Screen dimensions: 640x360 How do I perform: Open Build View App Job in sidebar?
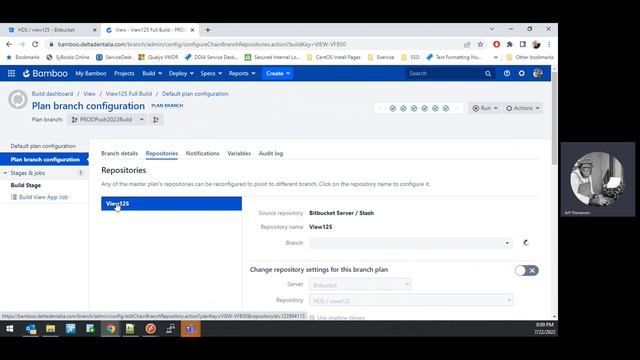point(43,197)
